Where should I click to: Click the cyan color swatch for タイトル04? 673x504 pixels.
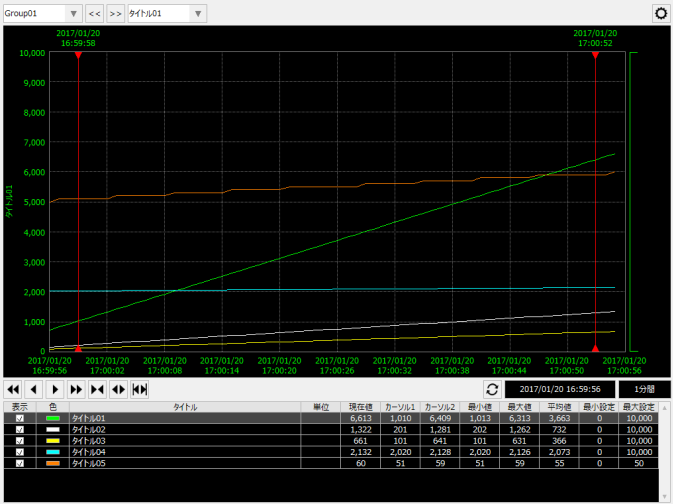pyautogui.click(x=53, y=451)
